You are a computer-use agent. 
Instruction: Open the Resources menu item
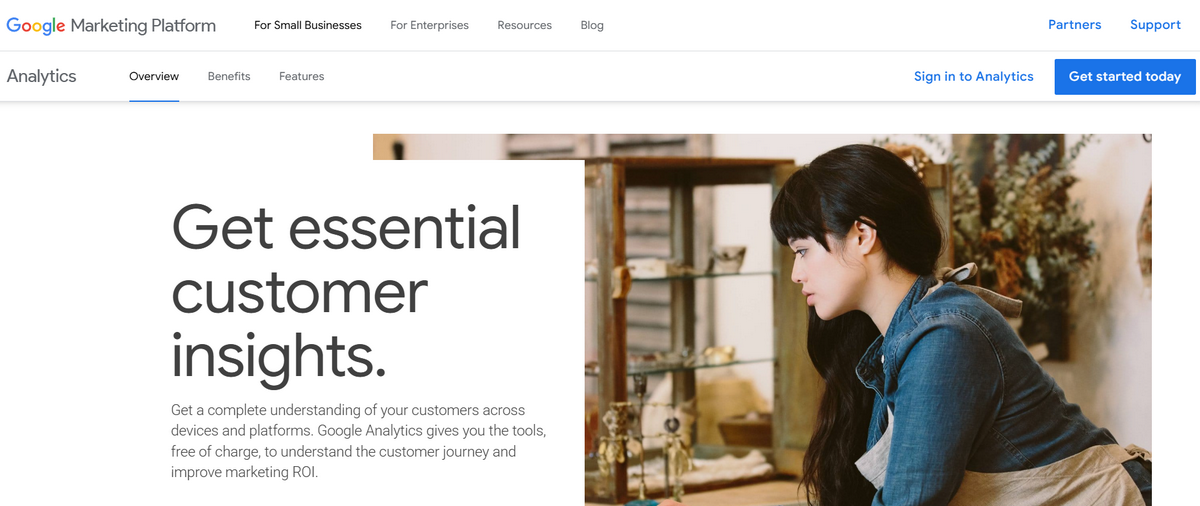point(524,25)
